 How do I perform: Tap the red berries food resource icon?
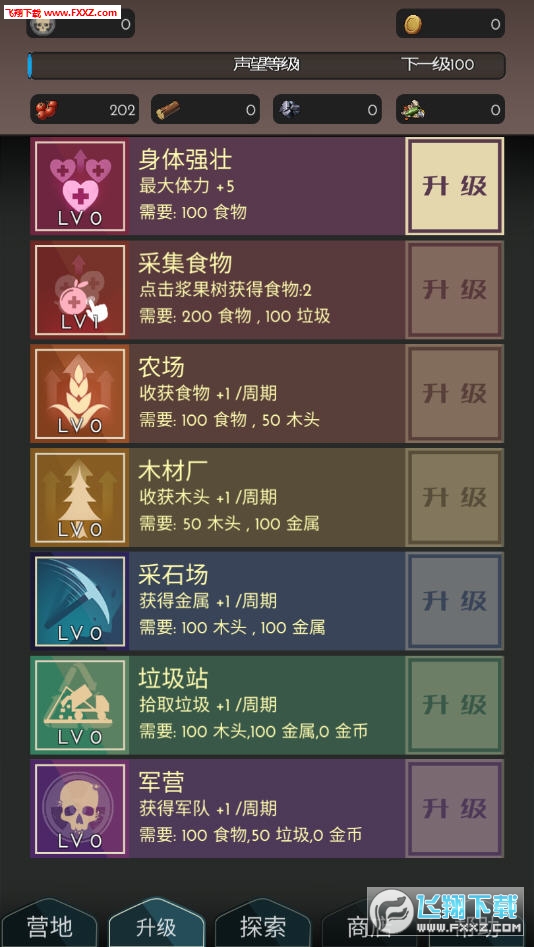click(x=47, y=110)
